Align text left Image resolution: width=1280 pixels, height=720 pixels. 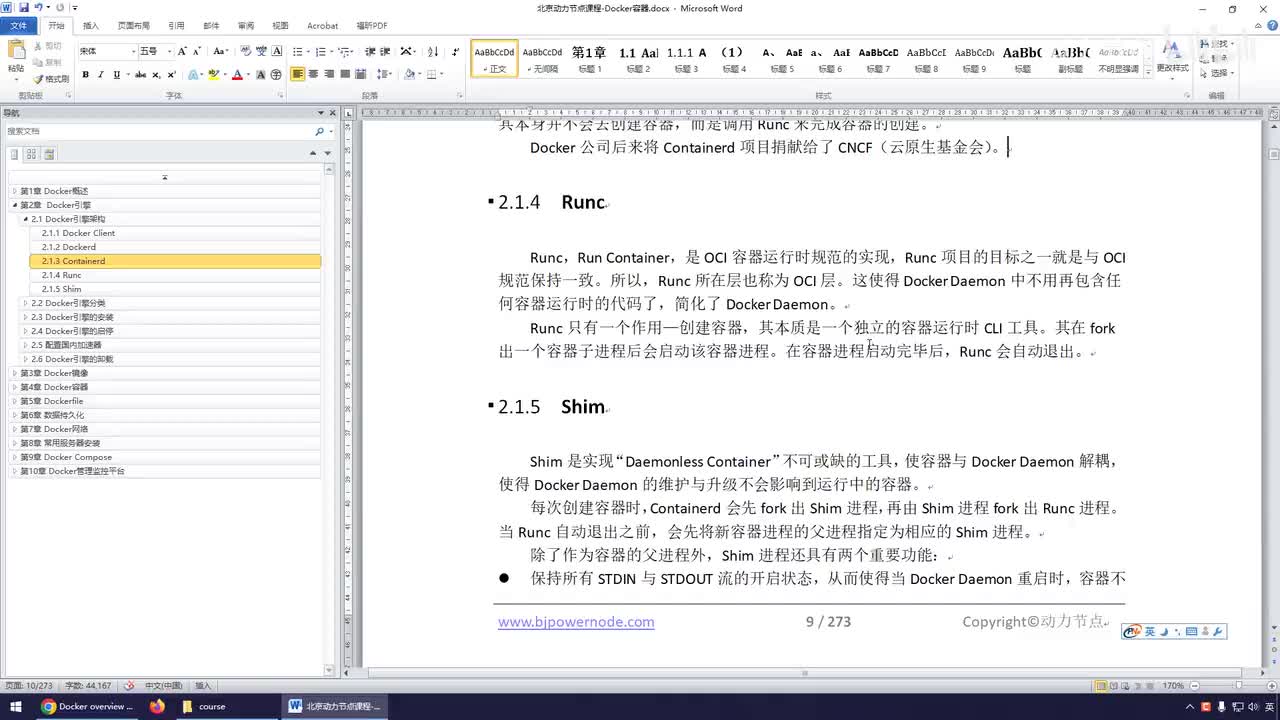point(298,74)
